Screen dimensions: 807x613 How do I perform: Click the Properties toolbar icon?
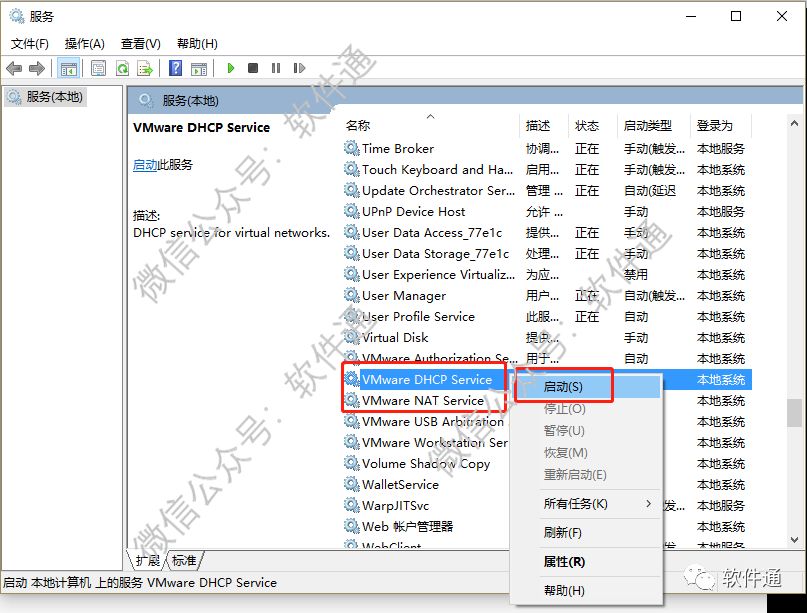(98, 68)
